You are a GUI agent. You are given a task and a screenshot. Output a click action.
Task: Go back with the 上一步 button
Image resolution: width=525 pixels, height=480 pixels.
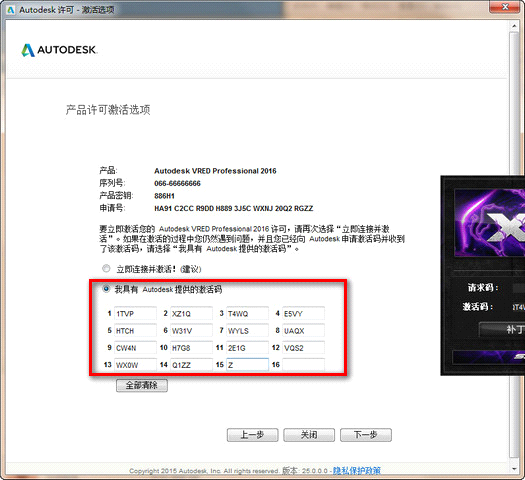(x=252, y=435)
